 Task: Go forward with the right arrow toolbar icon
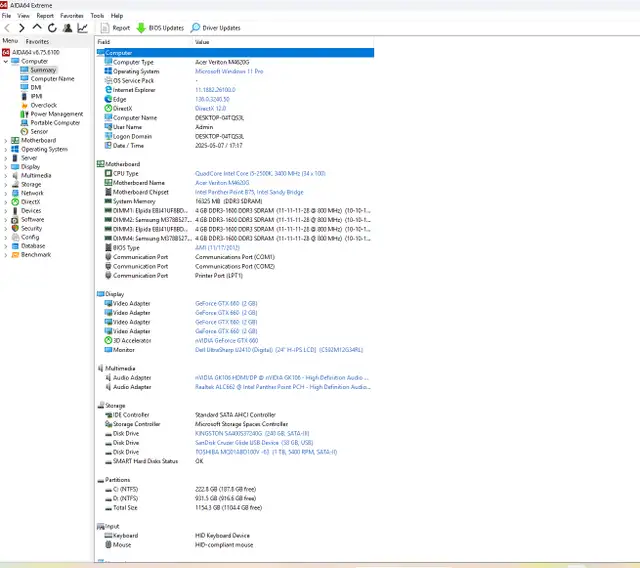22,28
